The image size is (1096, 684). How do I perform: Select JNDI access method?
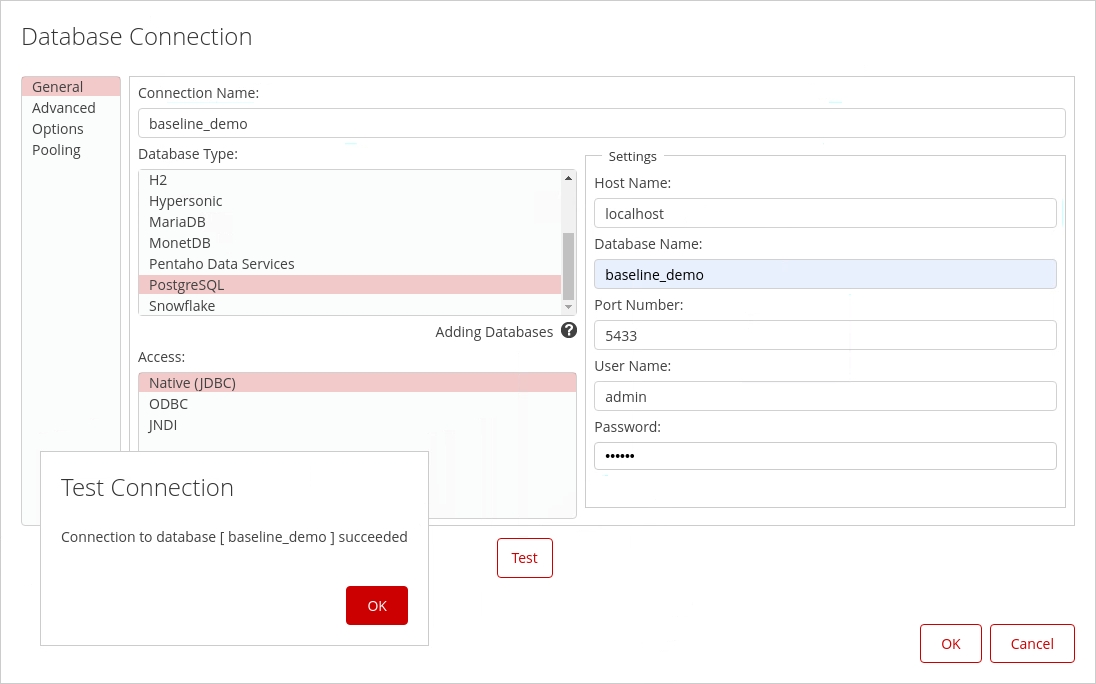[163, 425]
